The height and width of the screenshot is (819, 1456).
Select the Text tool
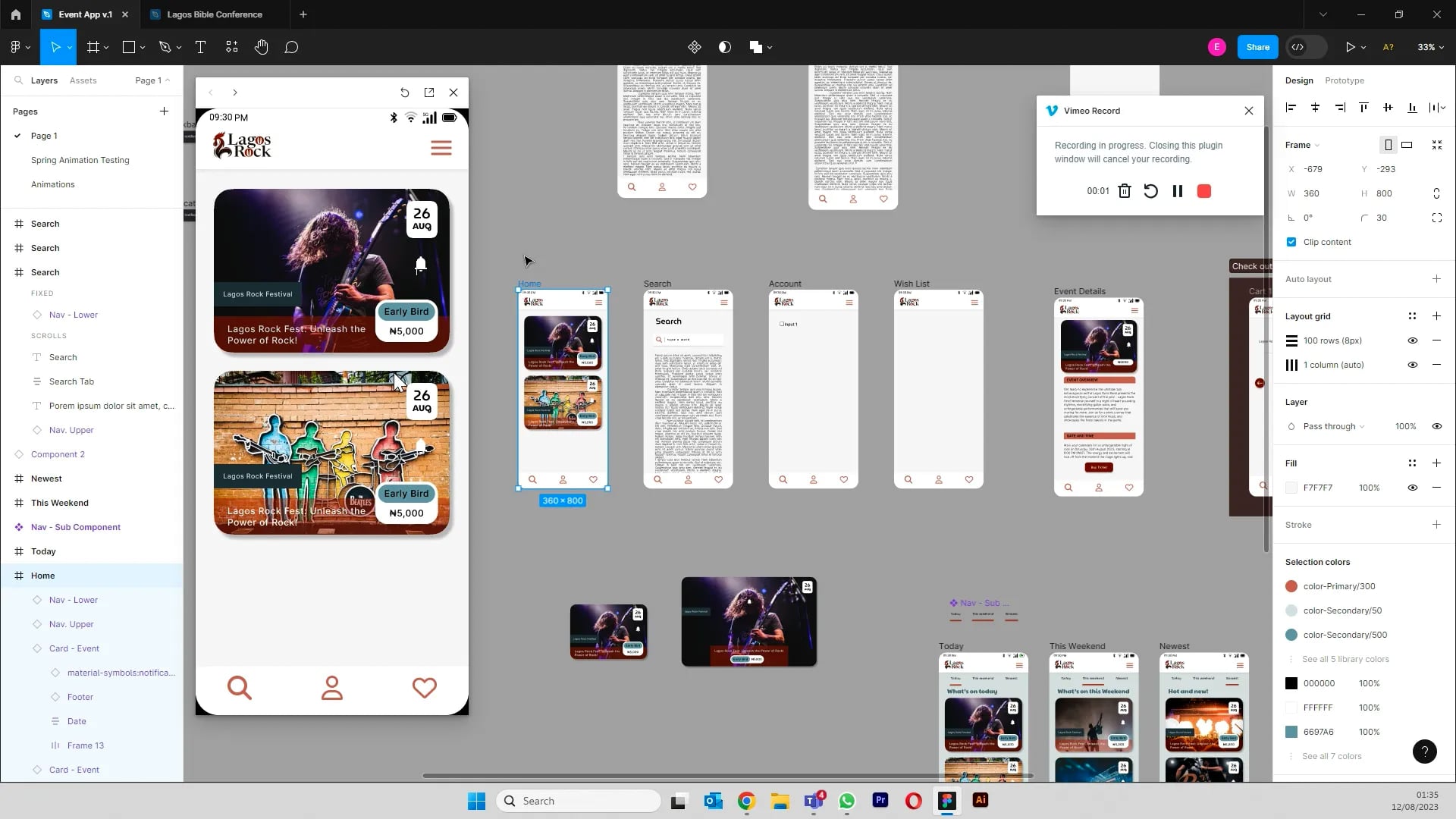pyautogui.click(x=200, y=47)
